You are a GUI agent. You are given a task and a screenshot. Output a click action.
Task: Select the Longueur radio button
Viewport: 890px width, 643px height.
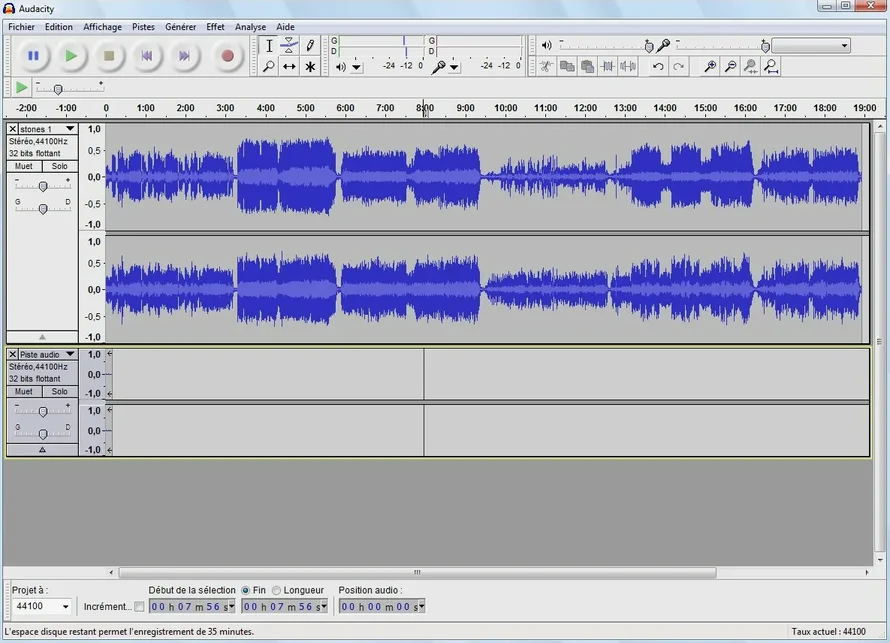[277, 590]
